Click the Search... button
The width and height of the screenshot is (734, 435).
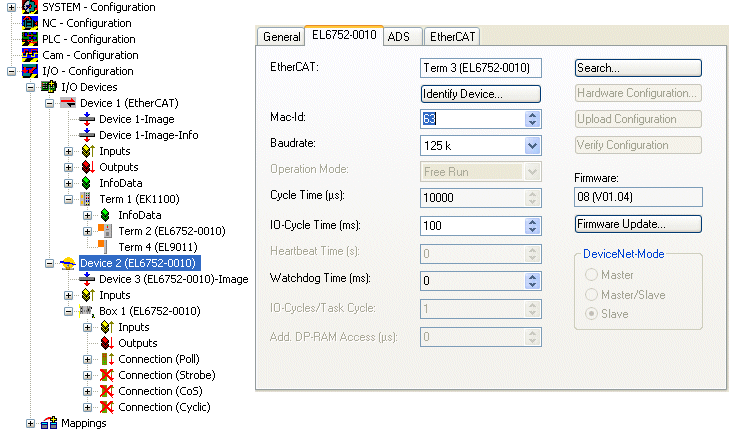pyautogui.click(x=638, y=68)
